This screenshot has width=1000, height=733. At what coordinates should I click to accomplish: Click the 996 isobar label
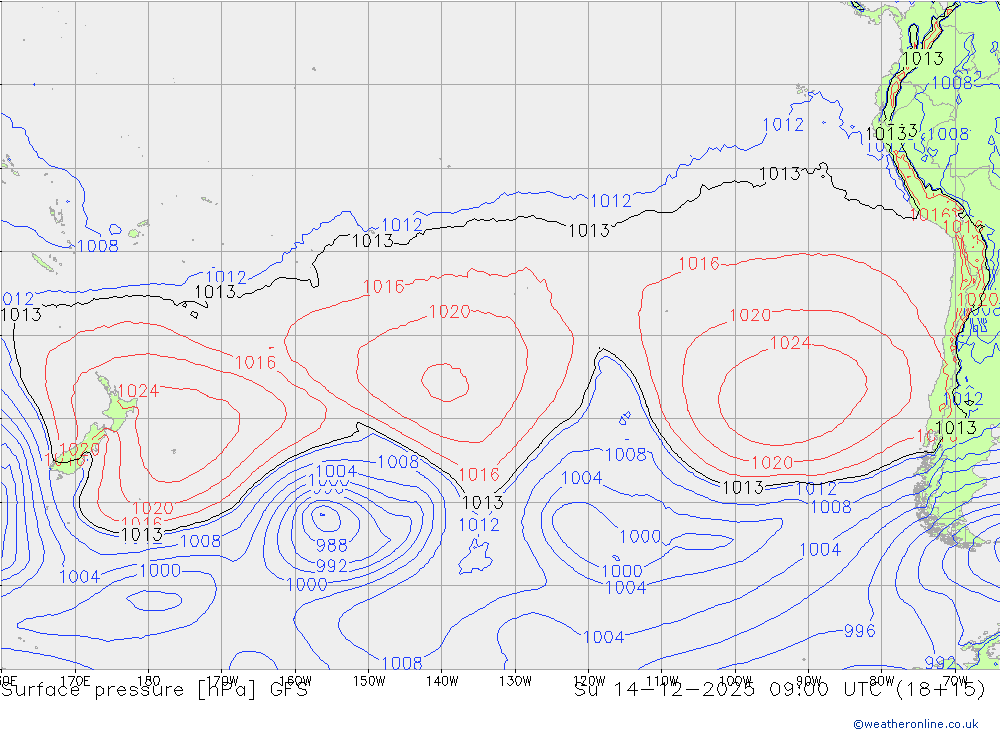[860, 631]
